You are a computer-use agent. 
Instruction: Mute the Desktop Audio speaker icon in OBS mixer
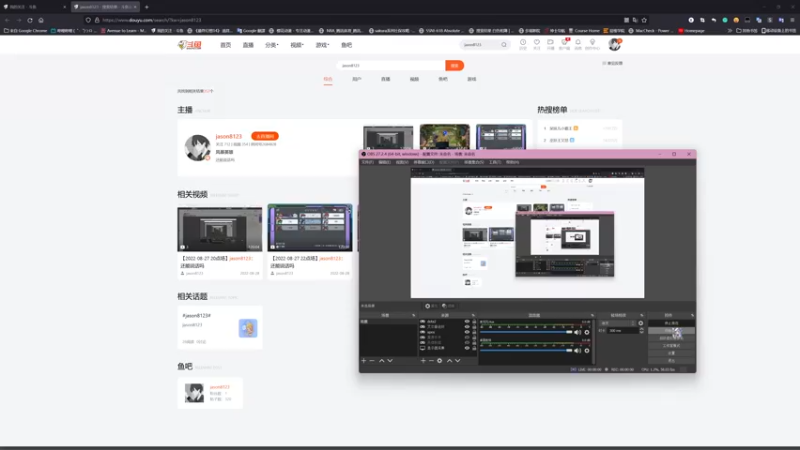coord(578,351)
